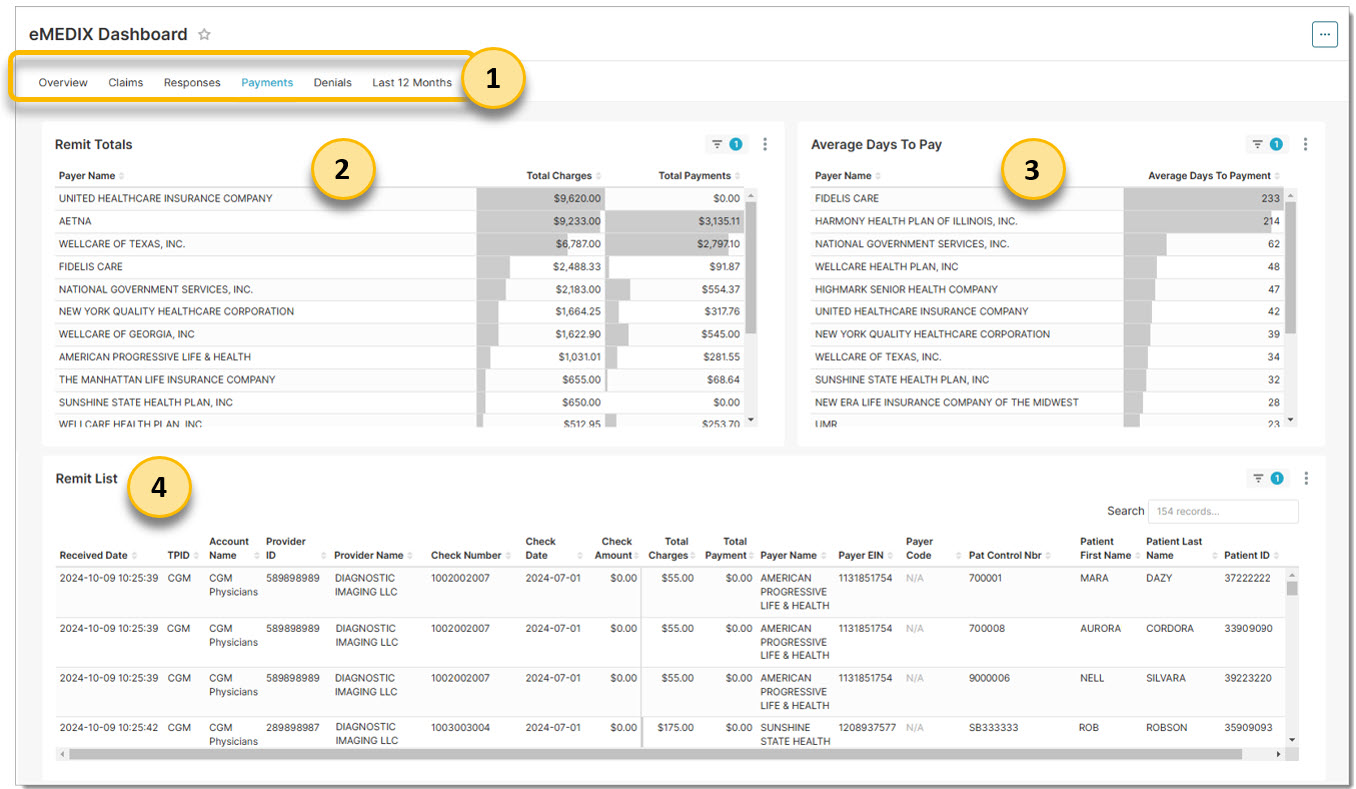1356x789 pixels.
Task: Sort Remit List by Received Date
Action: [97, 556]
